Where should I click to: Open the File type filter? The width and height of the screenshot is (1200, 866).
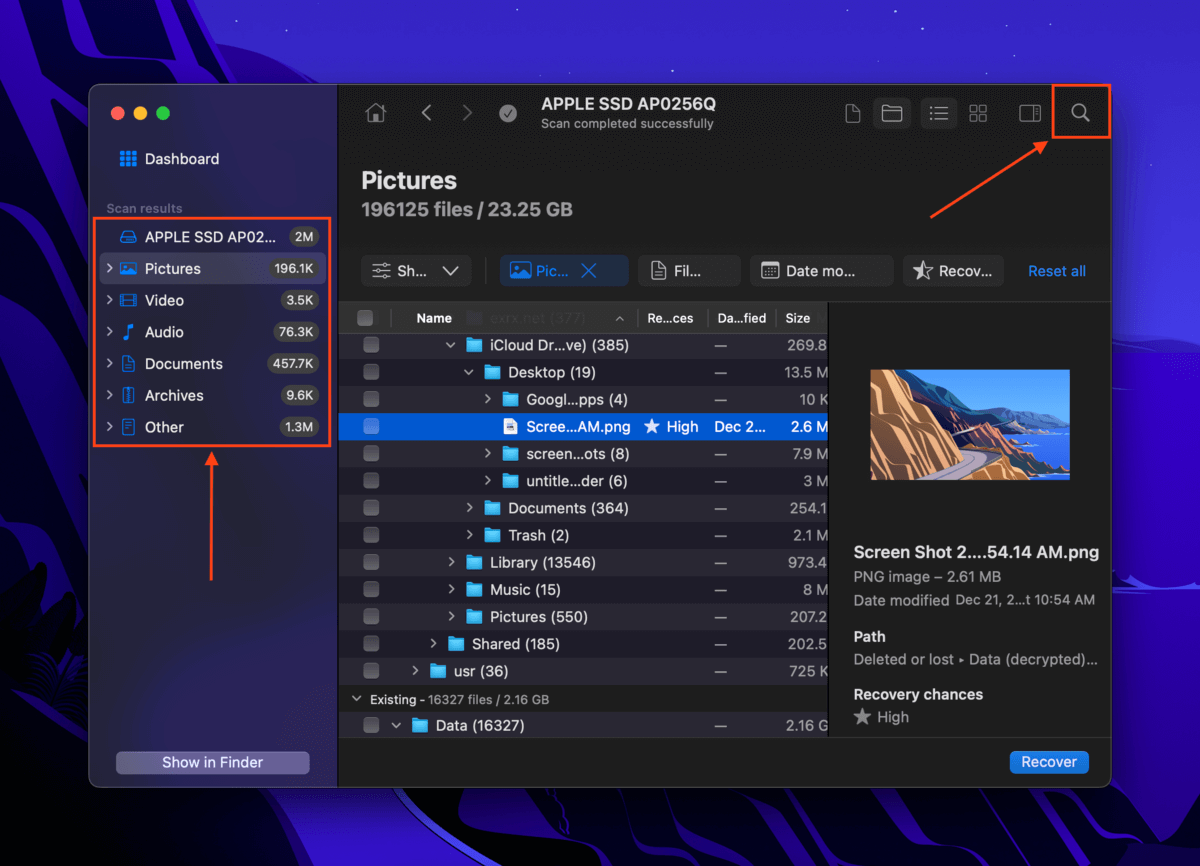[x=689, y=271]
